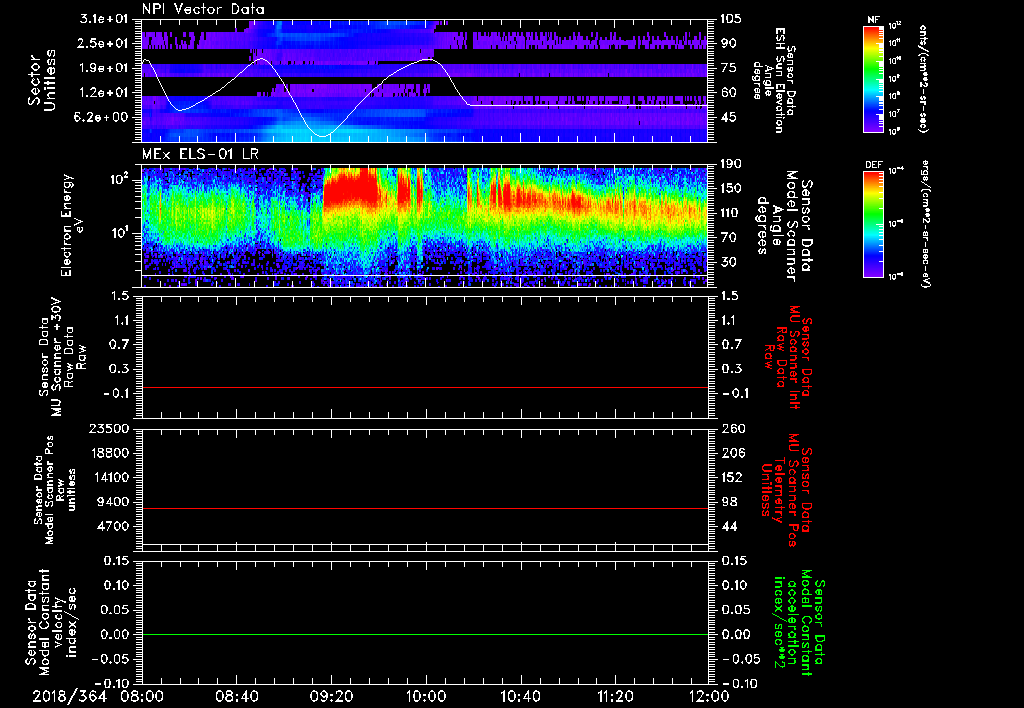Click the 10:40 time tick label
1024x708 pixels.
pyautogui.click(x=520, y=696)
